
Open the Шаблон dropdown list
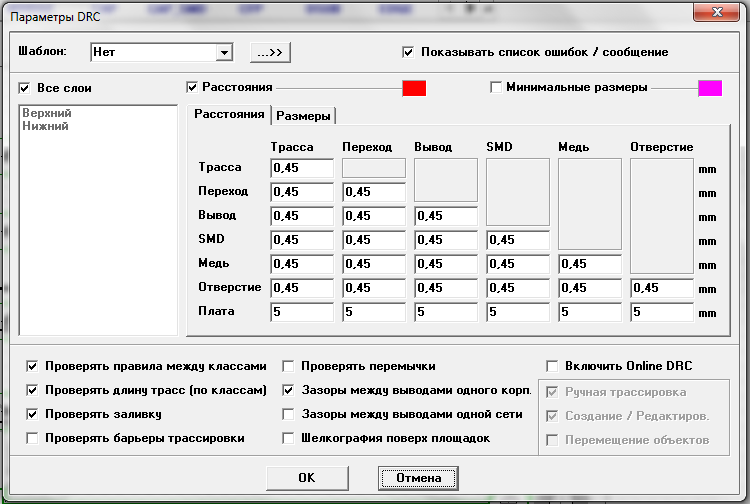224,52
